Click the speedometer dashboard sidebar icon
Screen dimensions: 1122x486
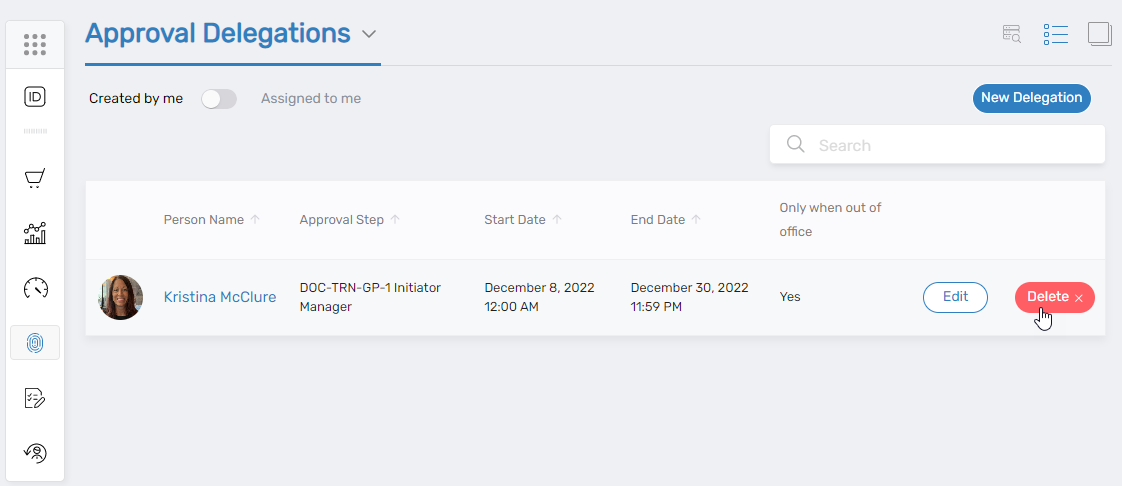pos(35,289)
